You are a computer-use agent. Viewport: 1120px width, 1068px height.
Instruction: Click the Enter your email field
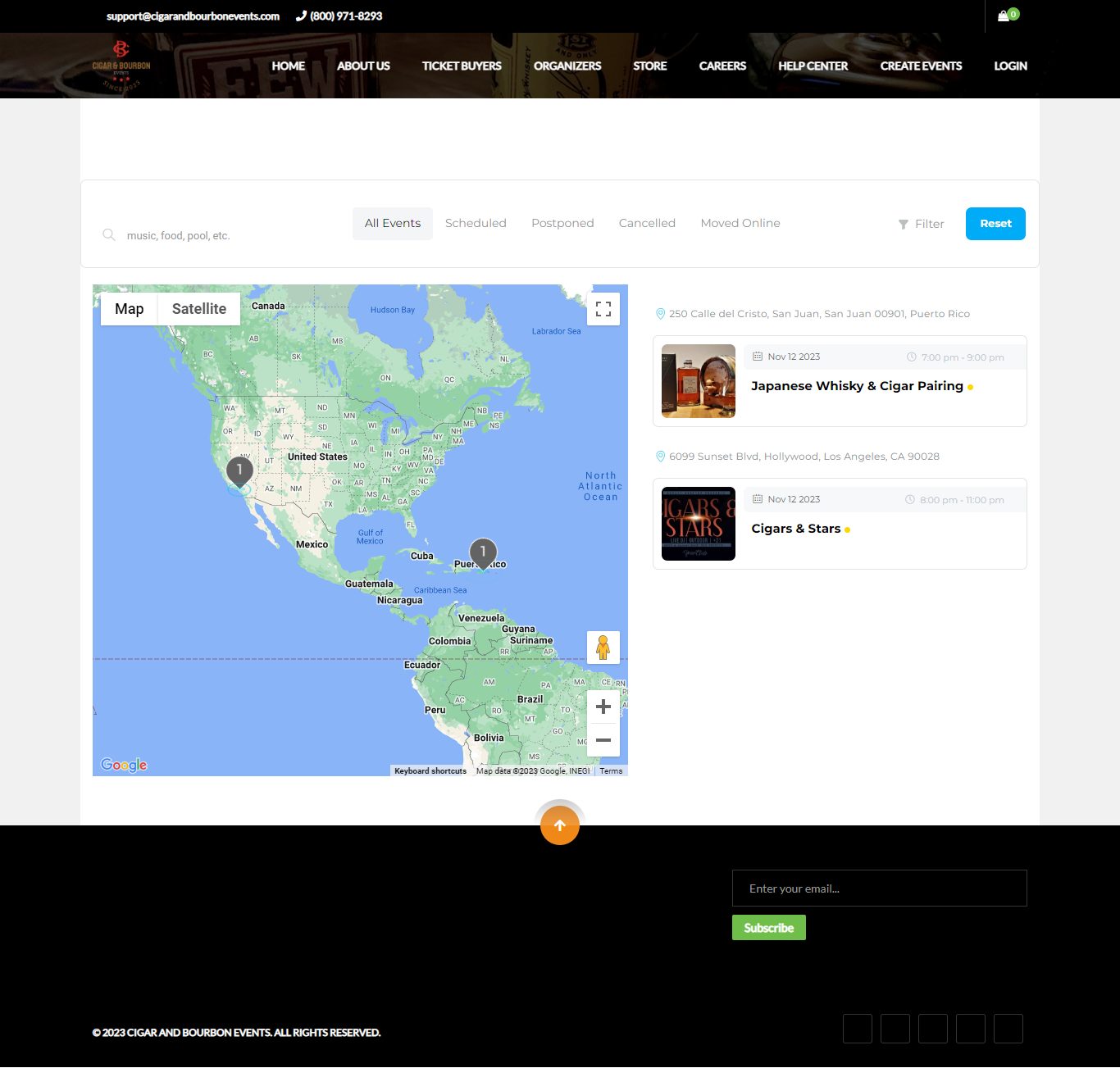(879, 888)
